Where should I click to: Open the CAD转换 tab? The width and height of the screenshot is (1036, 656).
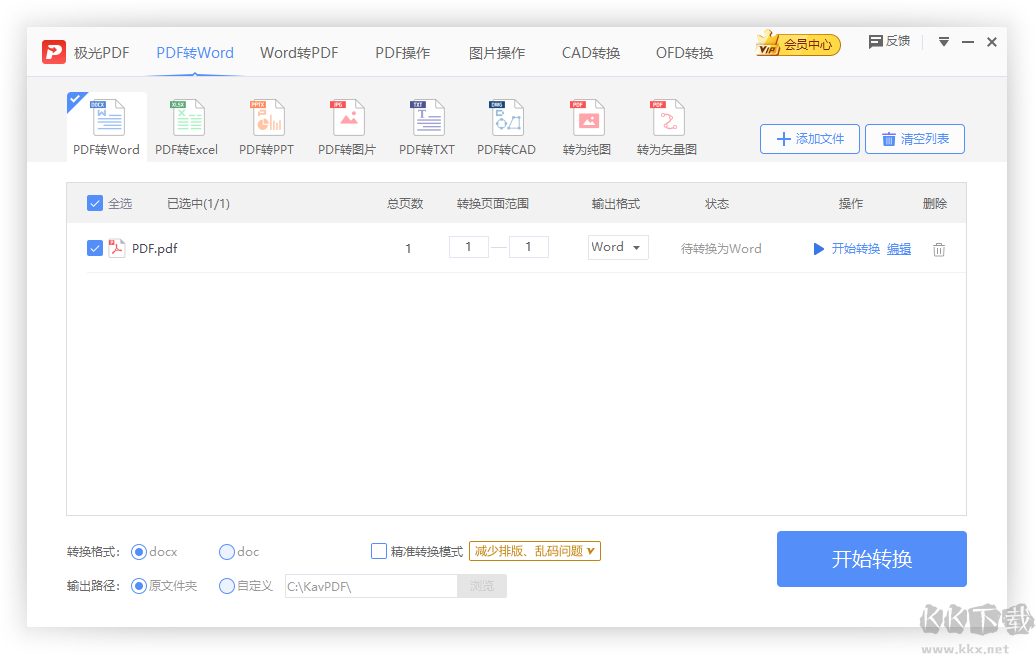pyautogui.click(x=590, y=53)
